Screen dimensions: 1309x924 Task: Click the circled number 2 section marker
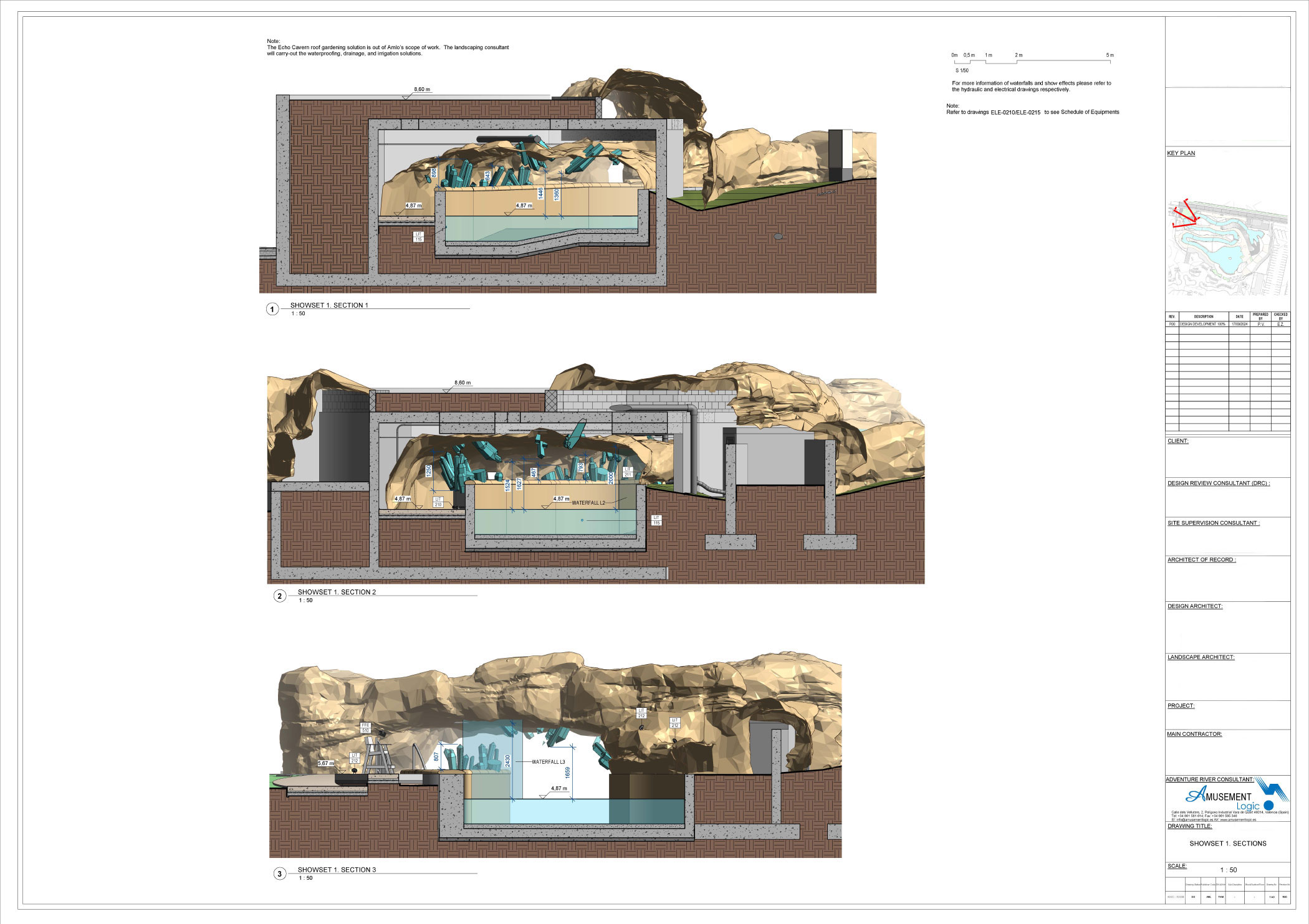click(x=279, y=596)
